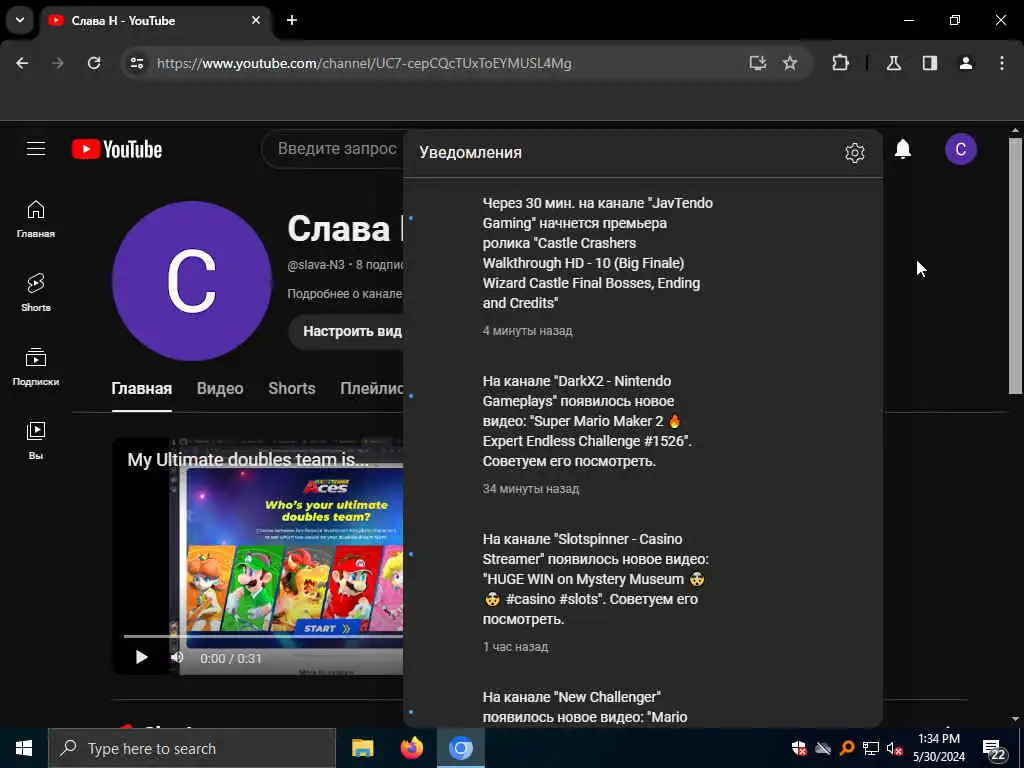The width and height of the screenshot is (1024, 768).
Task: Open notification settings gear icon
Action: 854,152
